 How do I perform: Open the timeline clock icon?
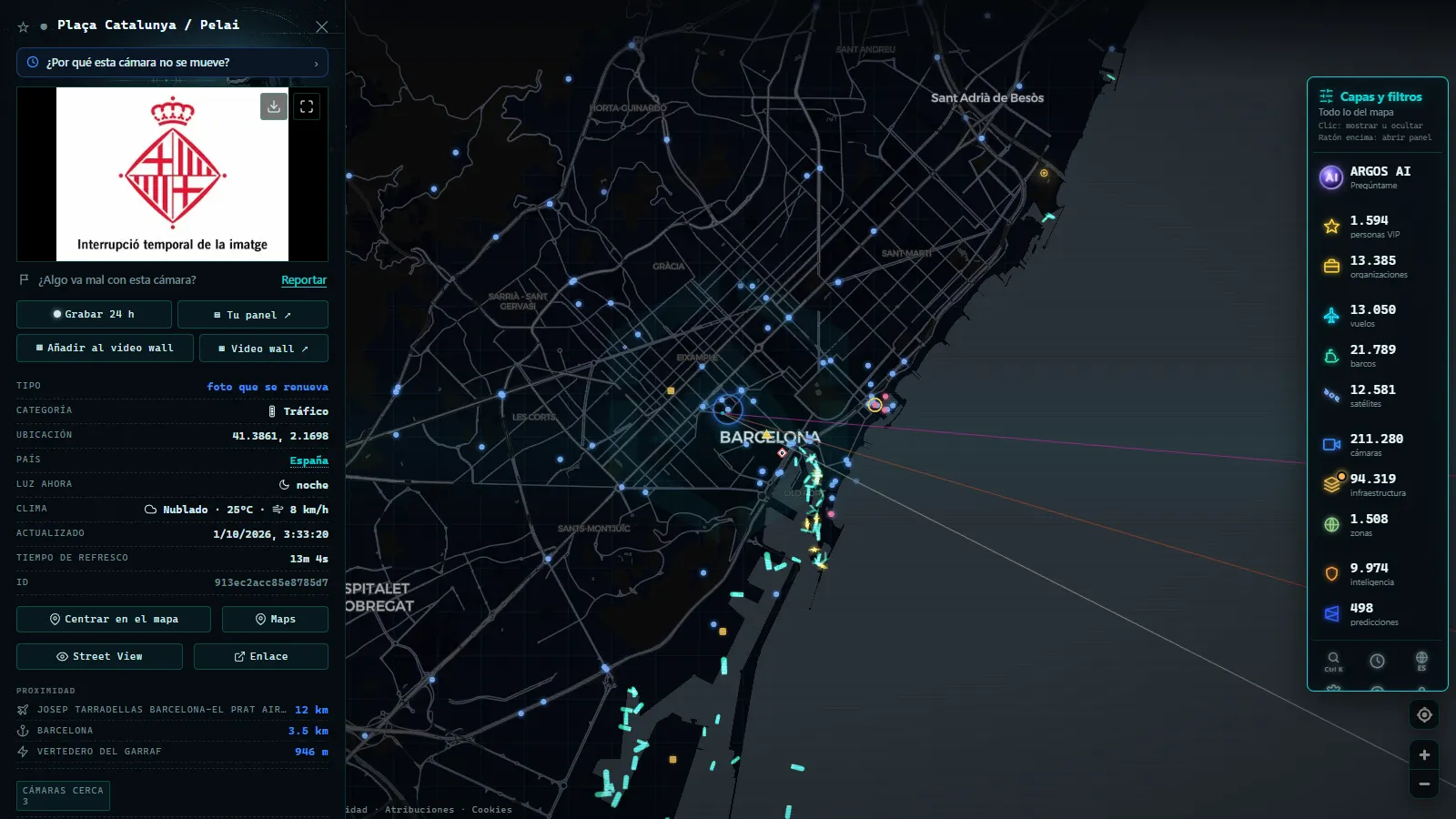(1377, 661)
